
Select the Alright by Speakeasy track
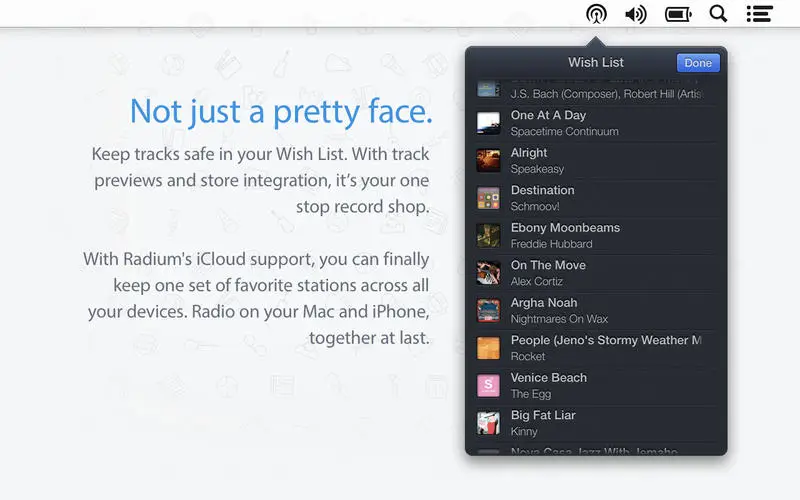596,161
